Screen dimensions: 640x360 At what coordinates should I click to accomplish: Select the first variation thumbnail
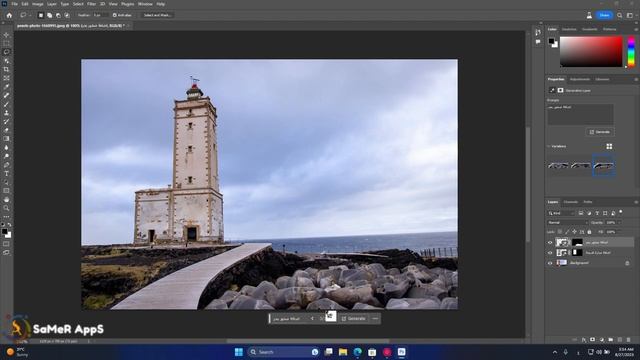click(558, 166)
